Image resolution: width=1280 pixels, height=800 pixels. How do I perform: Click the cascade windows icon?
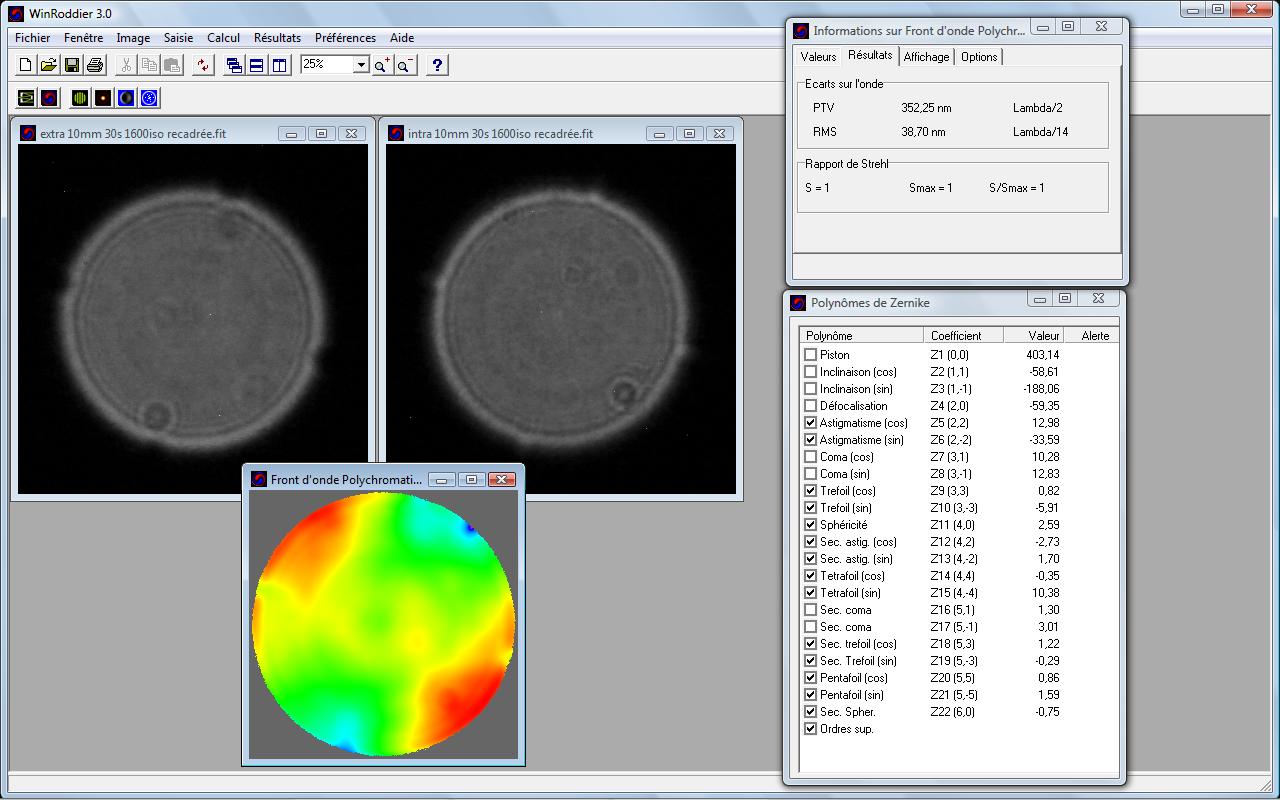(x=234, y=65)
